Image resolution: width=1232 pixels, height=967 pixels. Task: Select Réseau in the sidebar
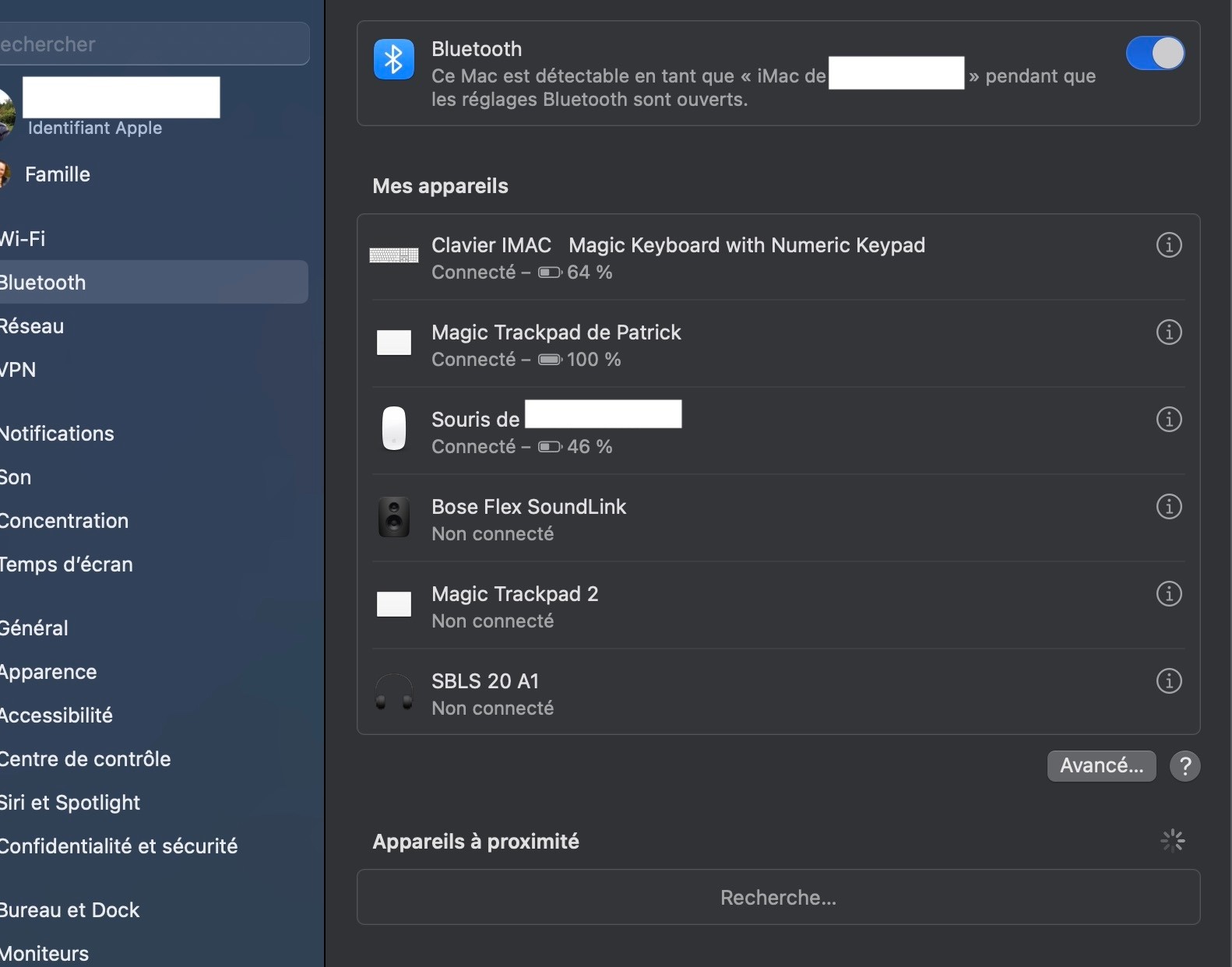[x=33, y=326]
